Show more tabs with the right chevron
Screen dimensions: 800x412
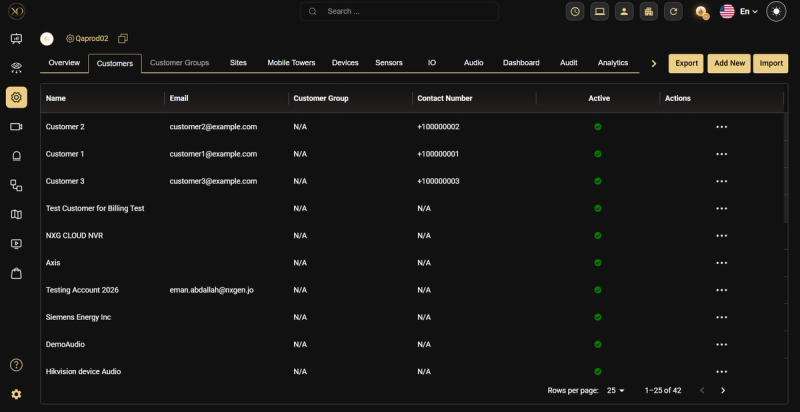pyautogui.click(x=654, y=64)
